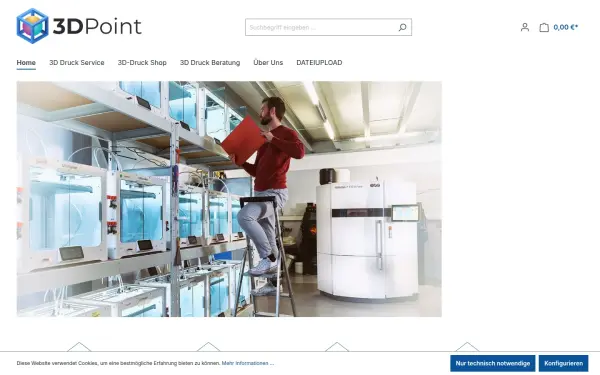Click the 3DPoint cube logo
600x375 pixels.
point(33,26)
